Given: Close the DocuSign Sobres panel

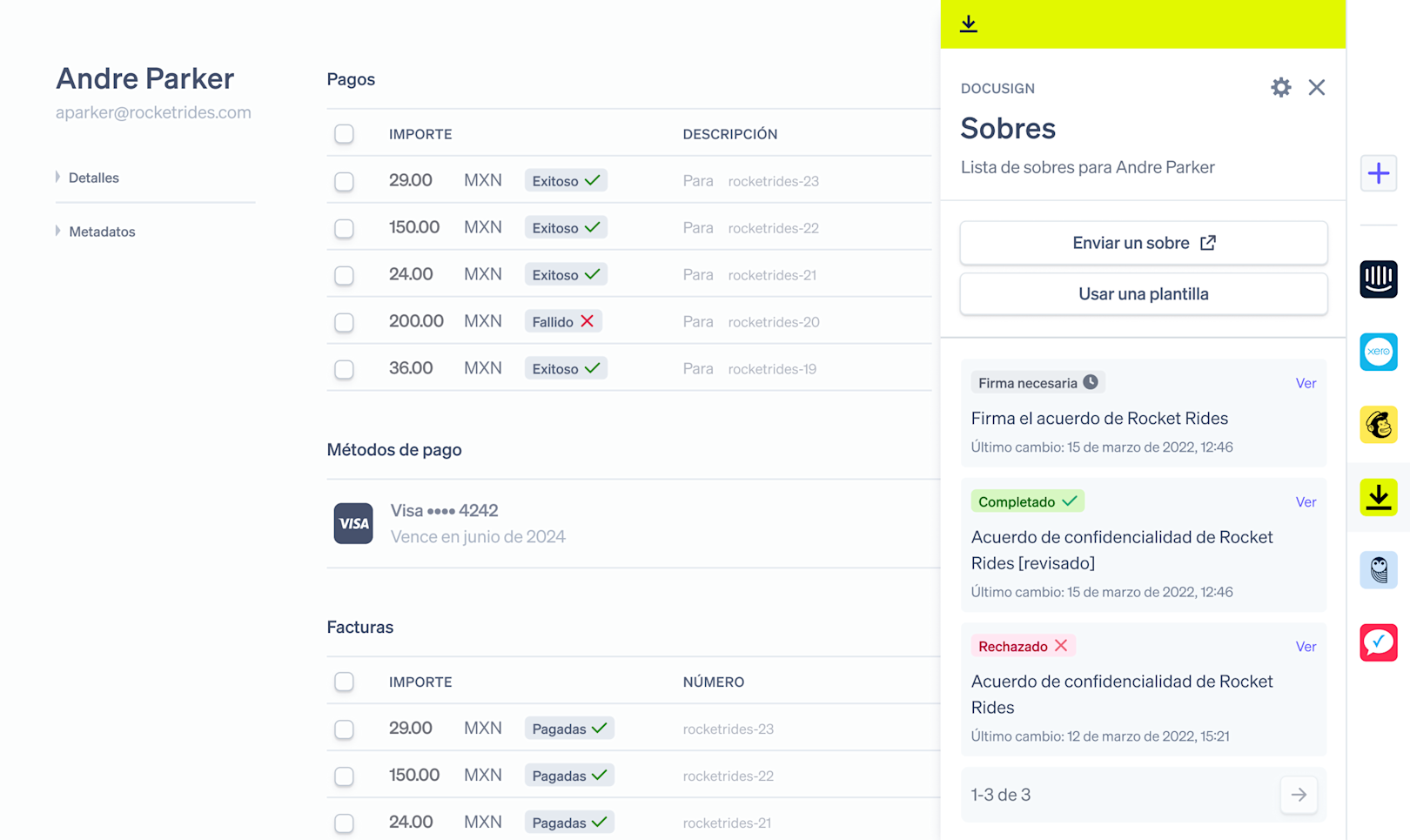Looking at the screenshot, I should [x=1316, y=87].
